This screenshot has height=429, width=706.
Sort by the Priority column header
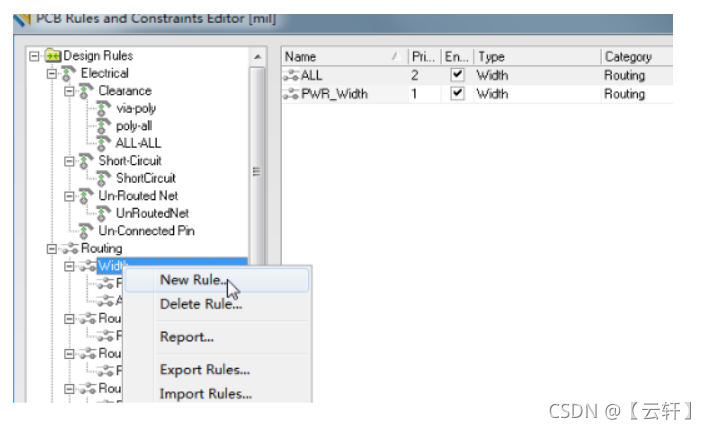pyautogui.click(x=424, y=57)
